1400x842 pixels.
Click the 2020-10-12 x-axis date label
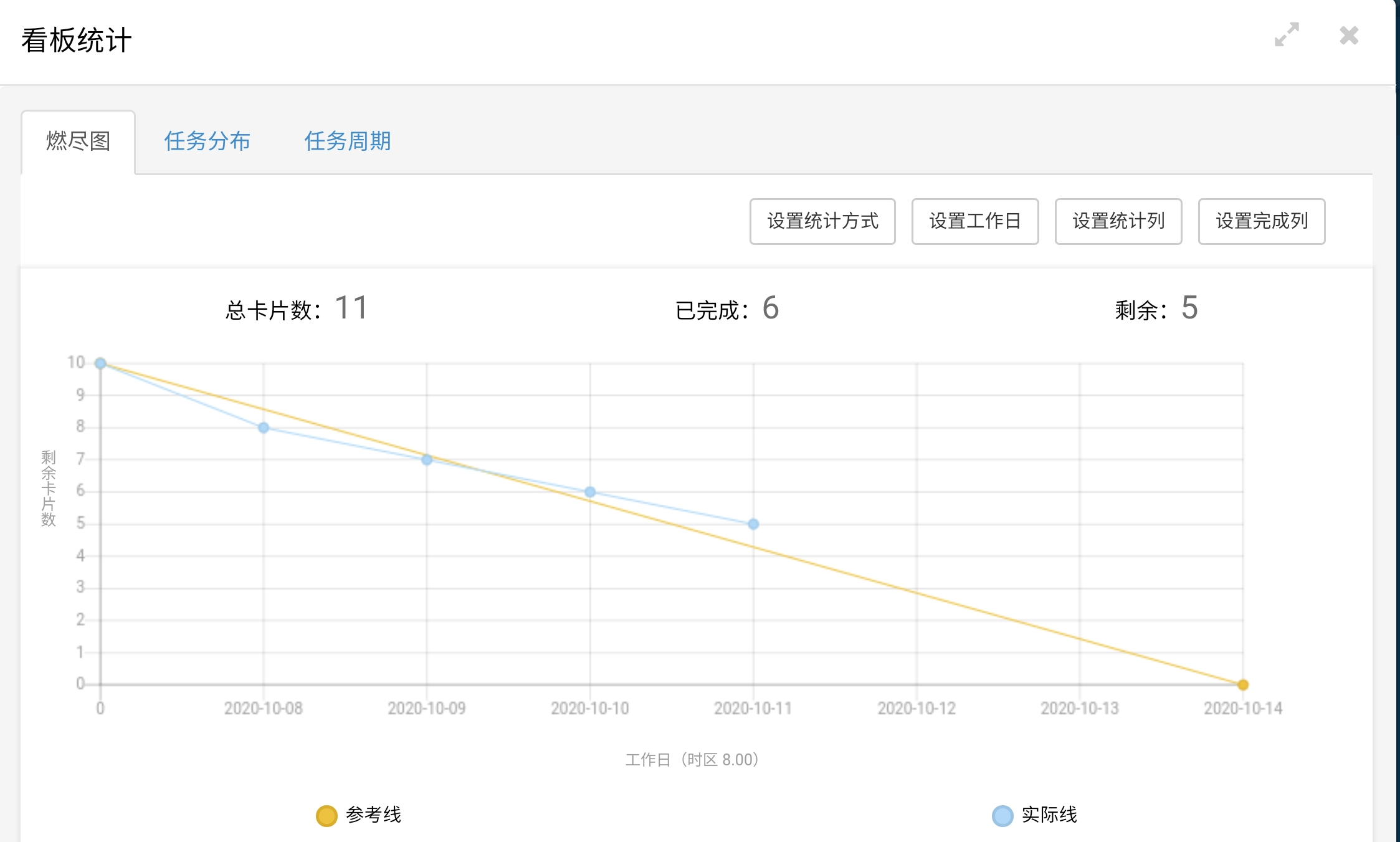916,709
